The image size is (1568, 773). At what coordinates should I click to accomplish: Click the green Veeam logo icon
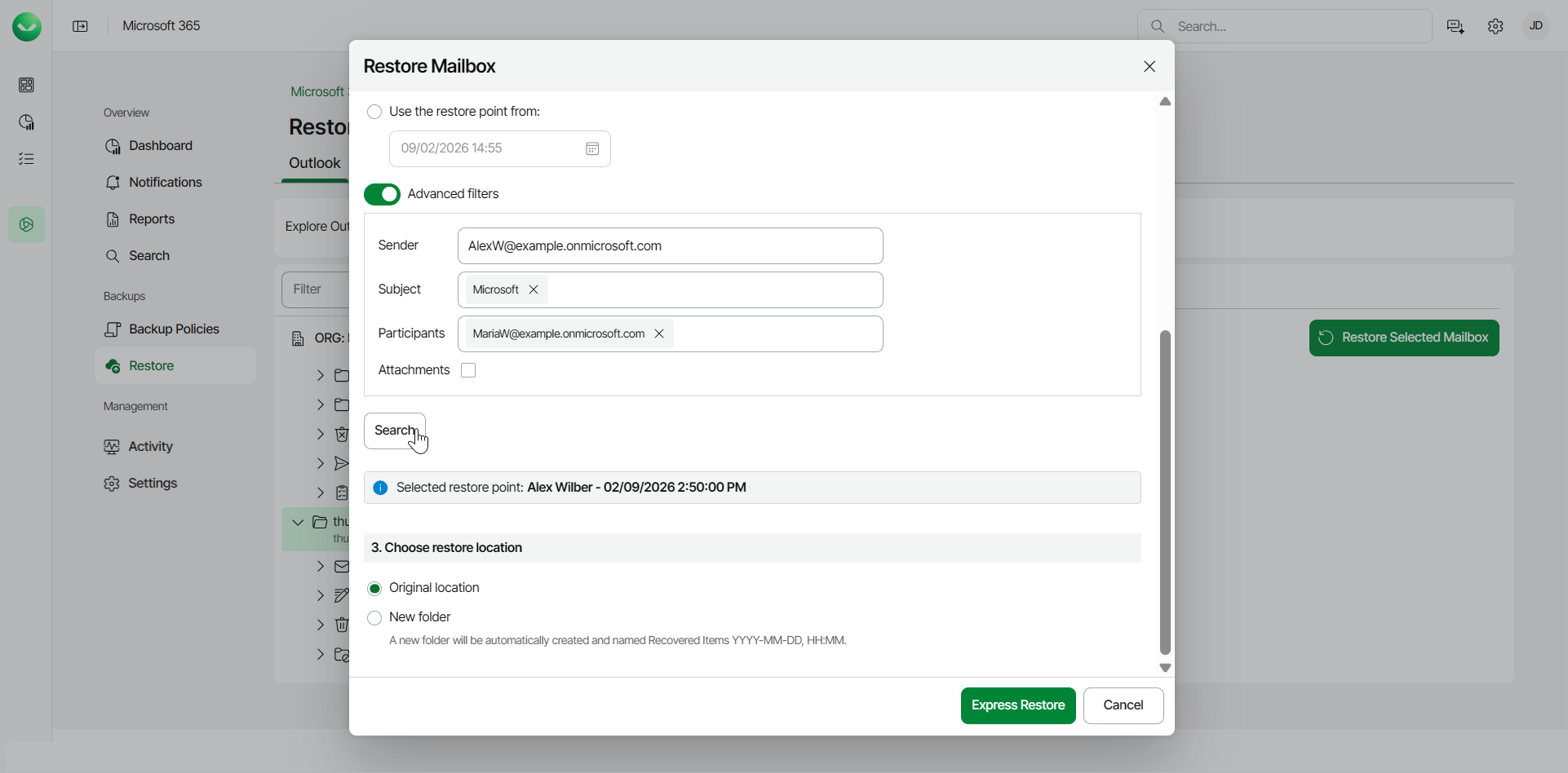[x=27, y=27]
